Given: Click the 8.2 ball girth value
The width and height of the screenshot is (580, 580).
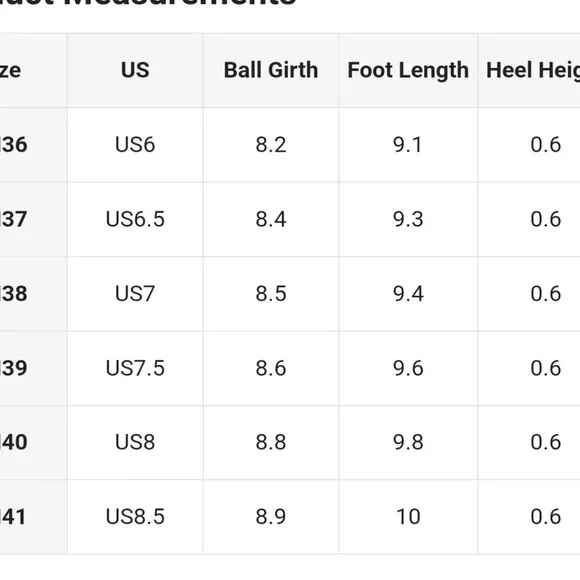Looking at the screenshot, I should pos(271,144).
